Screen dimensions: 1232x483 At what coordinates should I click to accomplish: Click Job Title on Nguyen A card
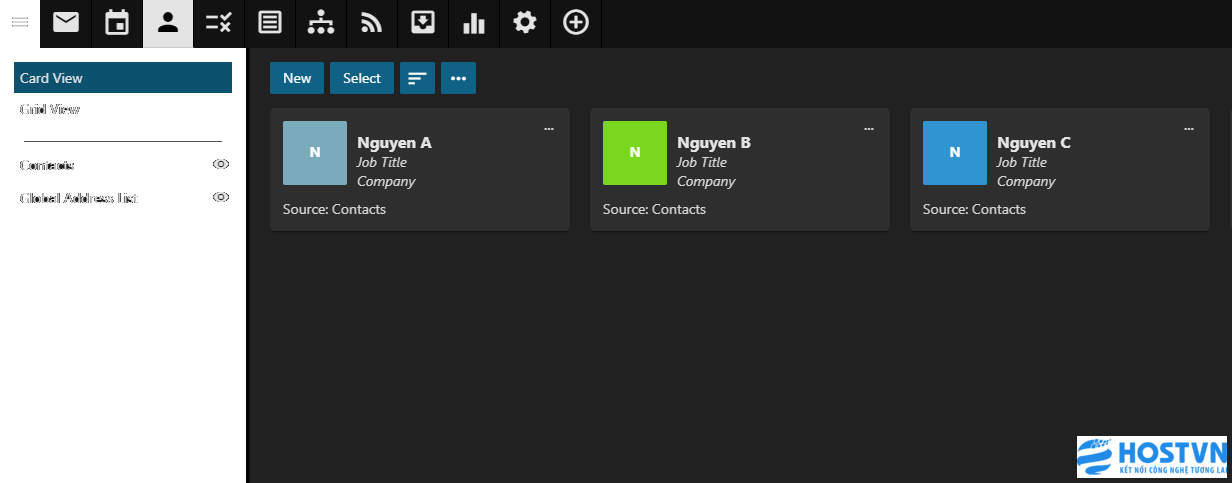coord(382,162)
